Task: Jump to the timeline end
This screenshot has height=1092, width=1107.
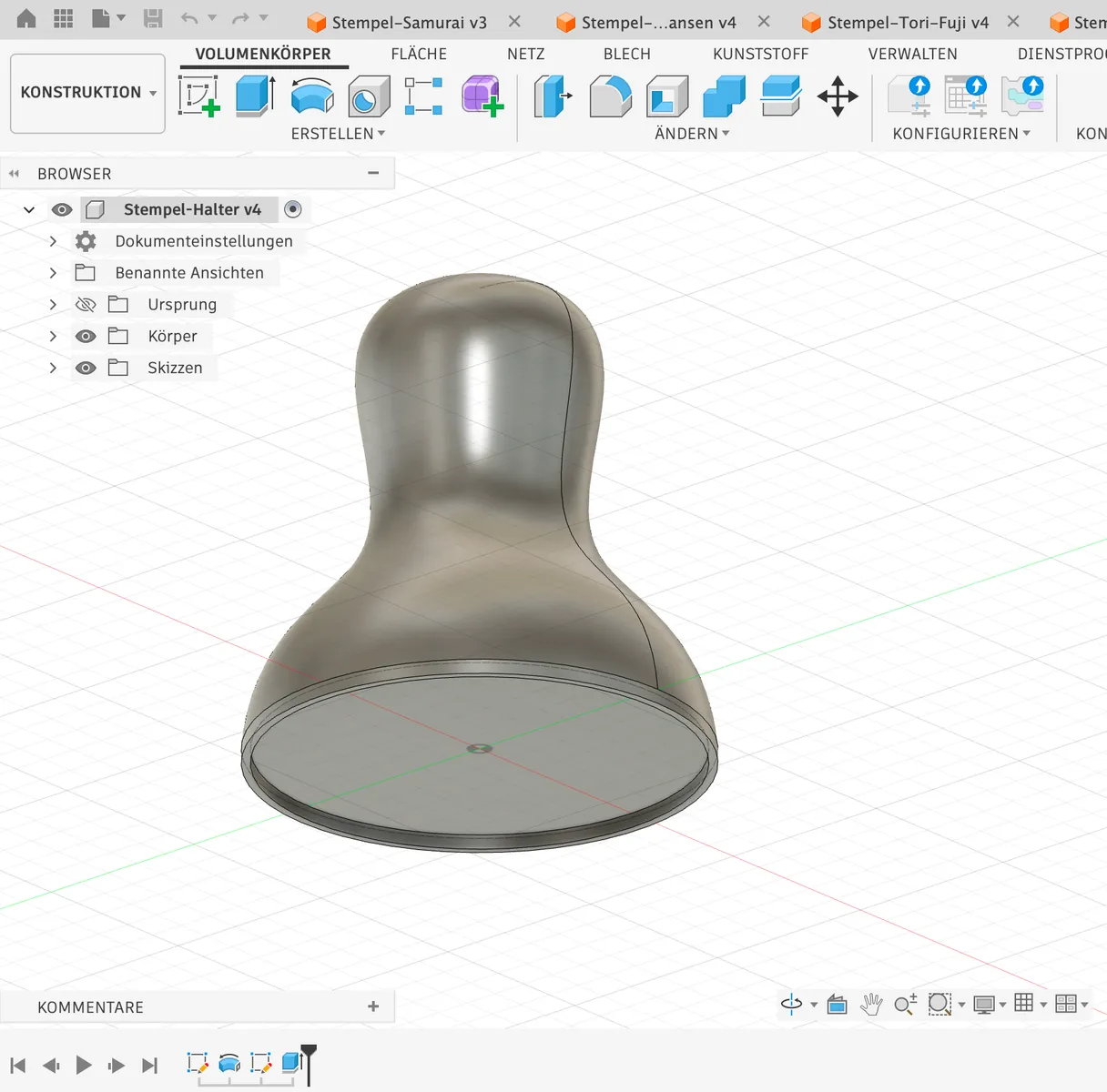Action: click(150, 1065)
